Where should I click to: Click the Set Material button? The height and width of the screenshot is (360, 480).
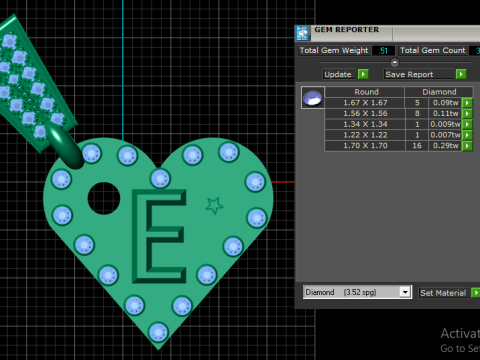[443, 293]
